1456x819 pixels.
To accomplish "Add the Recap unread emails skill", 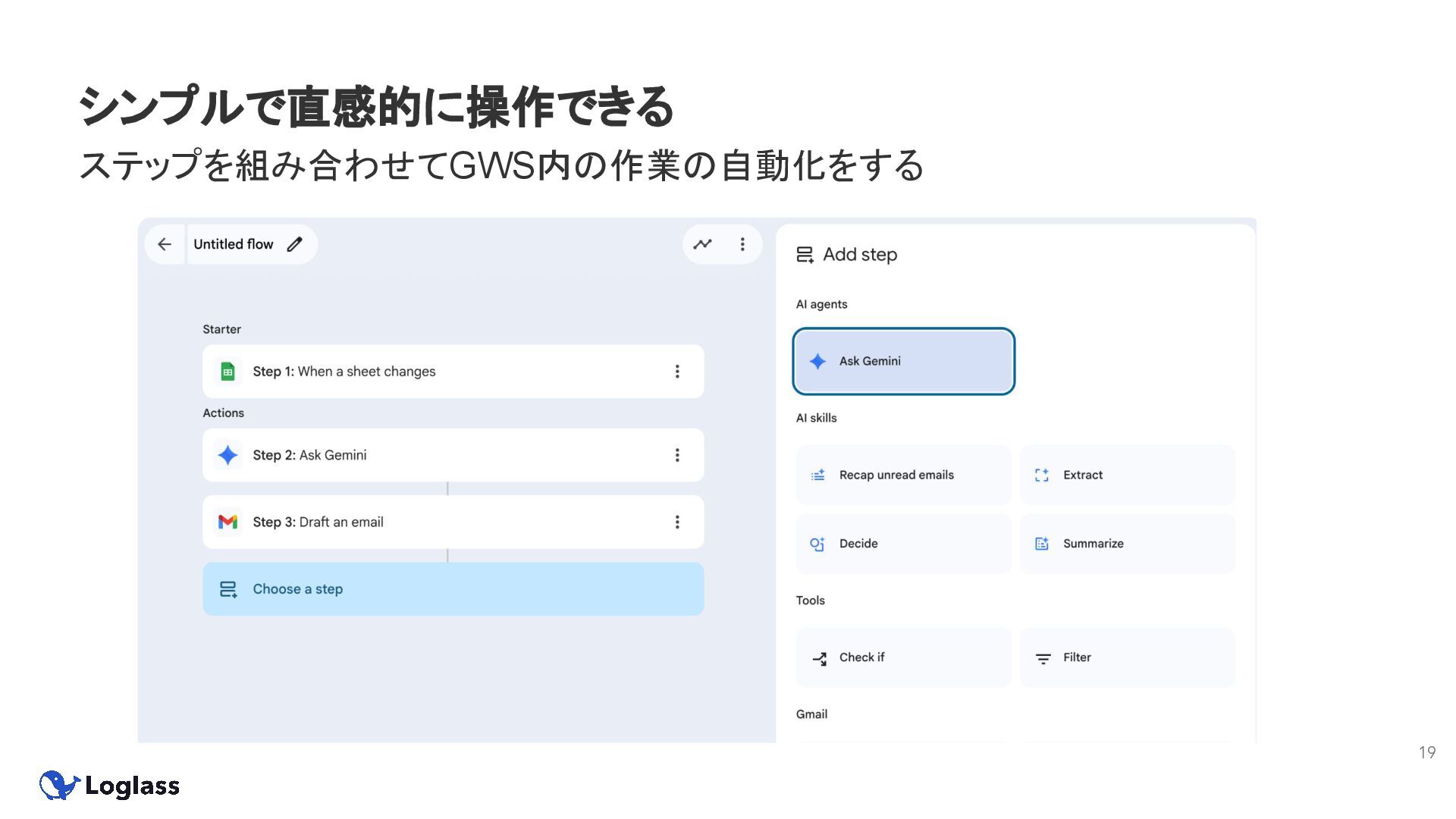I will (903, 475).
